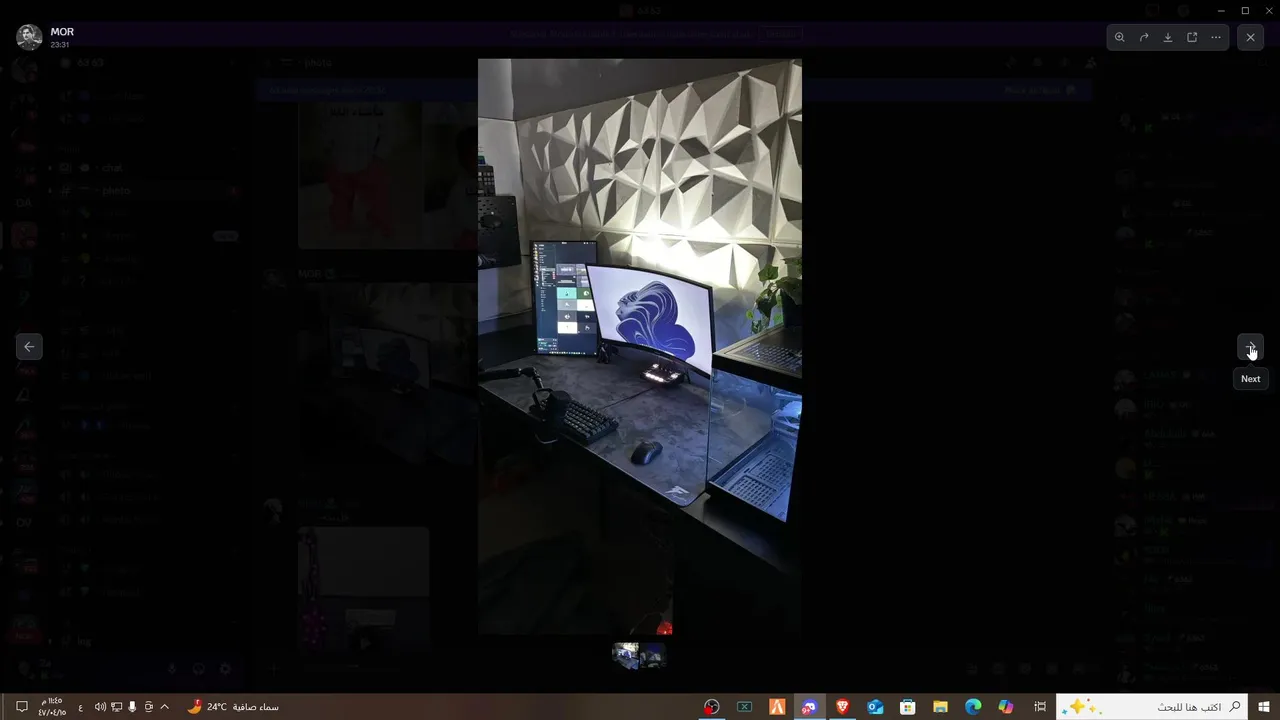Viewport: 1280px width, 720px height.
Task: Open the orange A app on taskbar
Action: click(777, 707)
